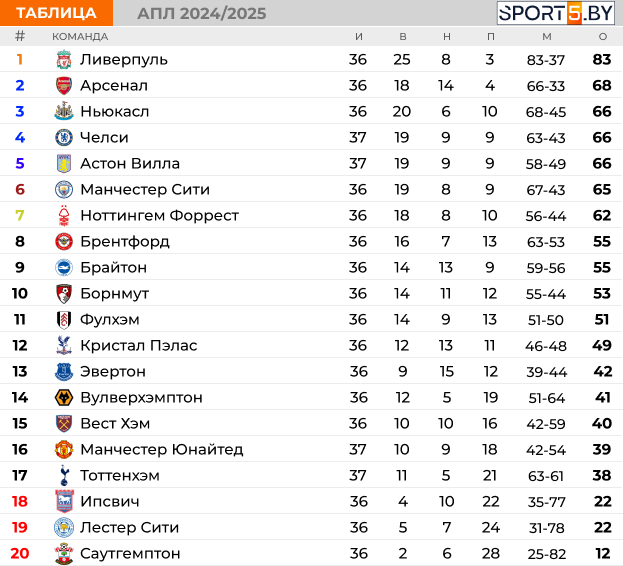Screen dimensions: 623x566
Task: Select the АПЛ 2024/2025 header tab
Action: 202,14
